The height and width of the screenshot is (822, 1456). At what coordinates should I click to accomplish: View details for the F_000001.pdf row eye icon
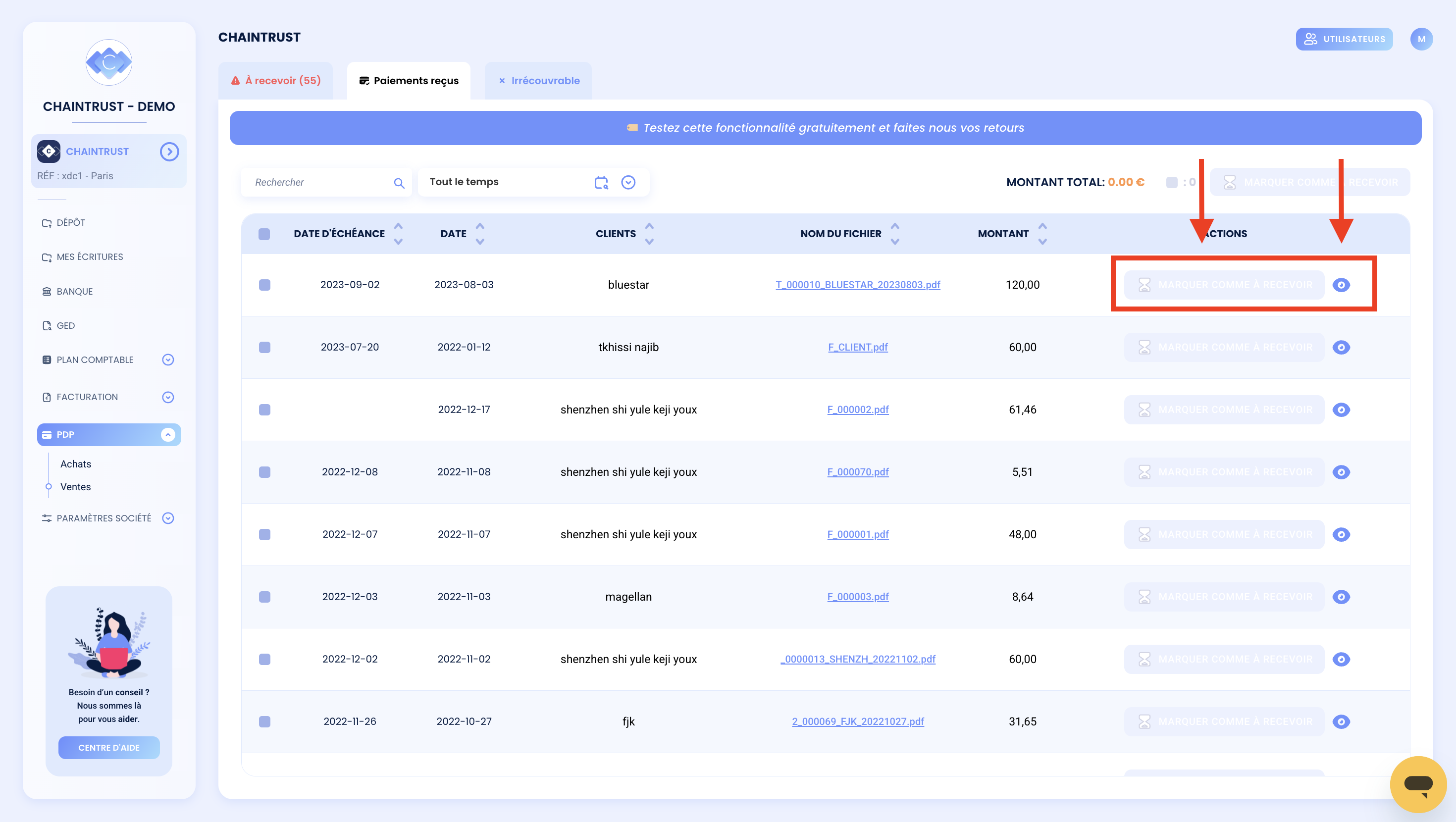click(x=1341, y=534)
